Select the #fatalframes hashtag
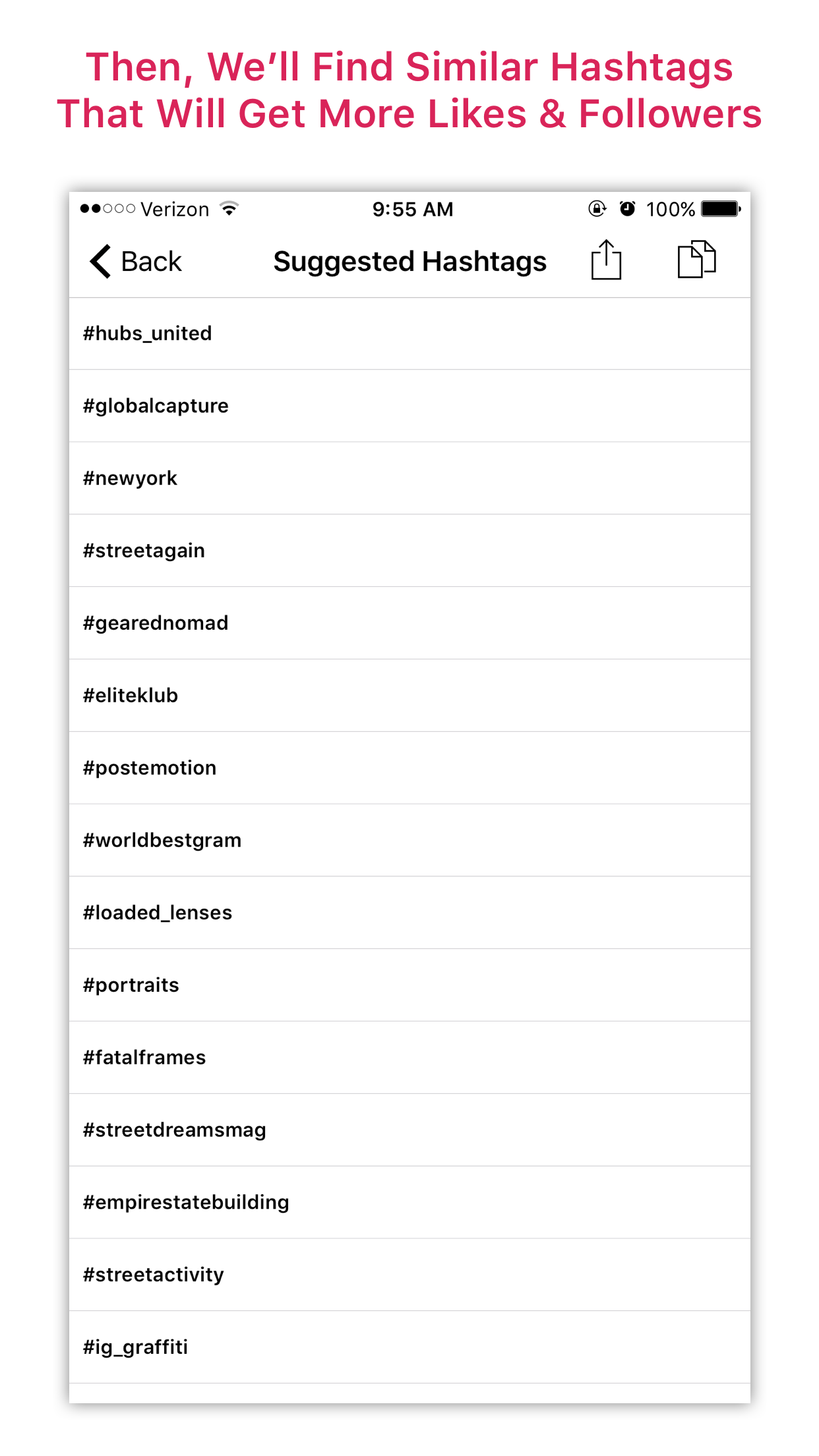This screenshot has width=819, height=1456. tap(409, 1057)
